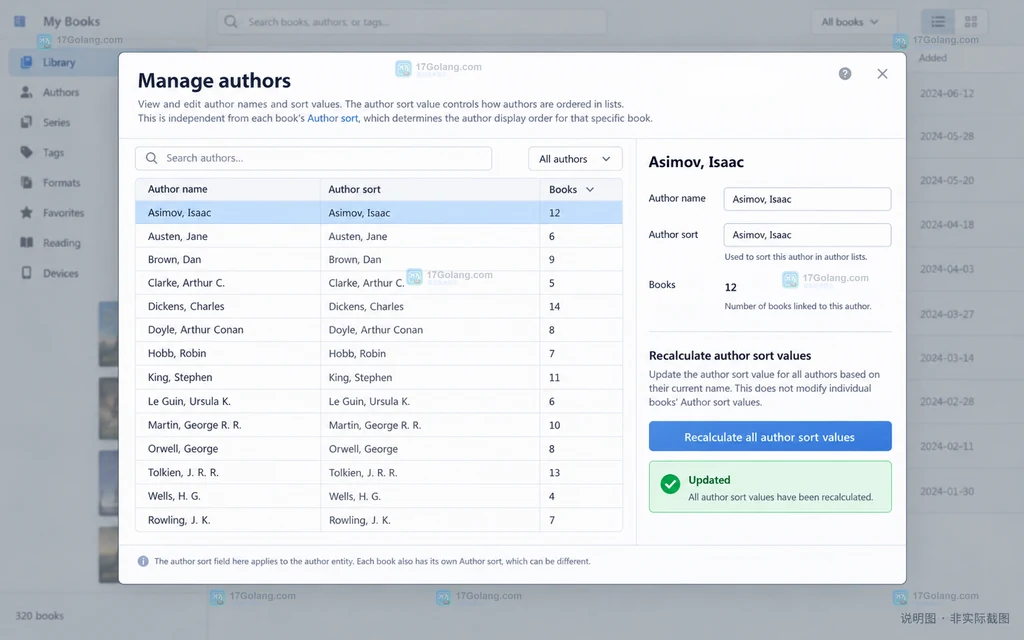Select the King, Stephen author name
This screenshot has height=640, width=1024.
point(180,377)
